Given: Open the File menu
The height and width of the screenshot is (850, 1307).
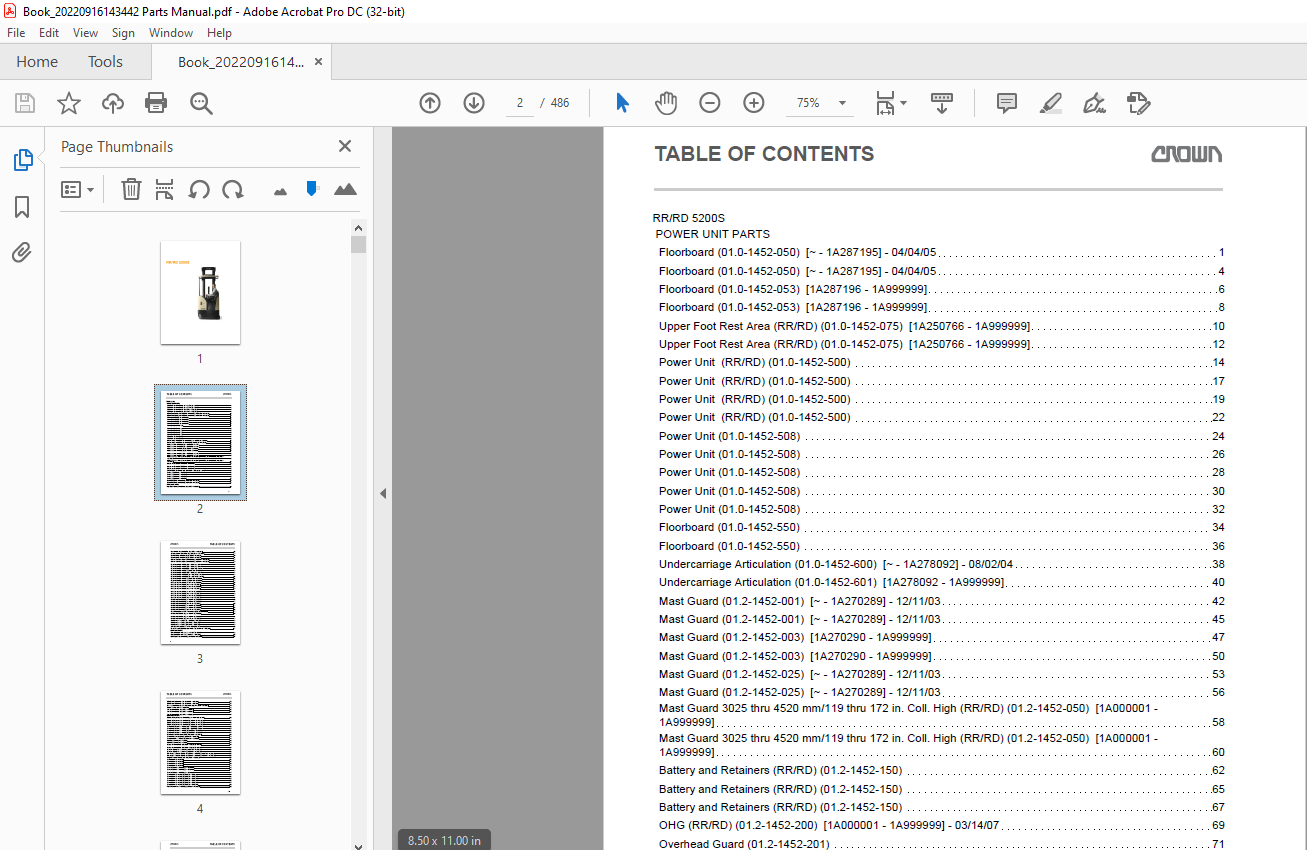Looking at the screenshot, I should (x=16, y=33).
